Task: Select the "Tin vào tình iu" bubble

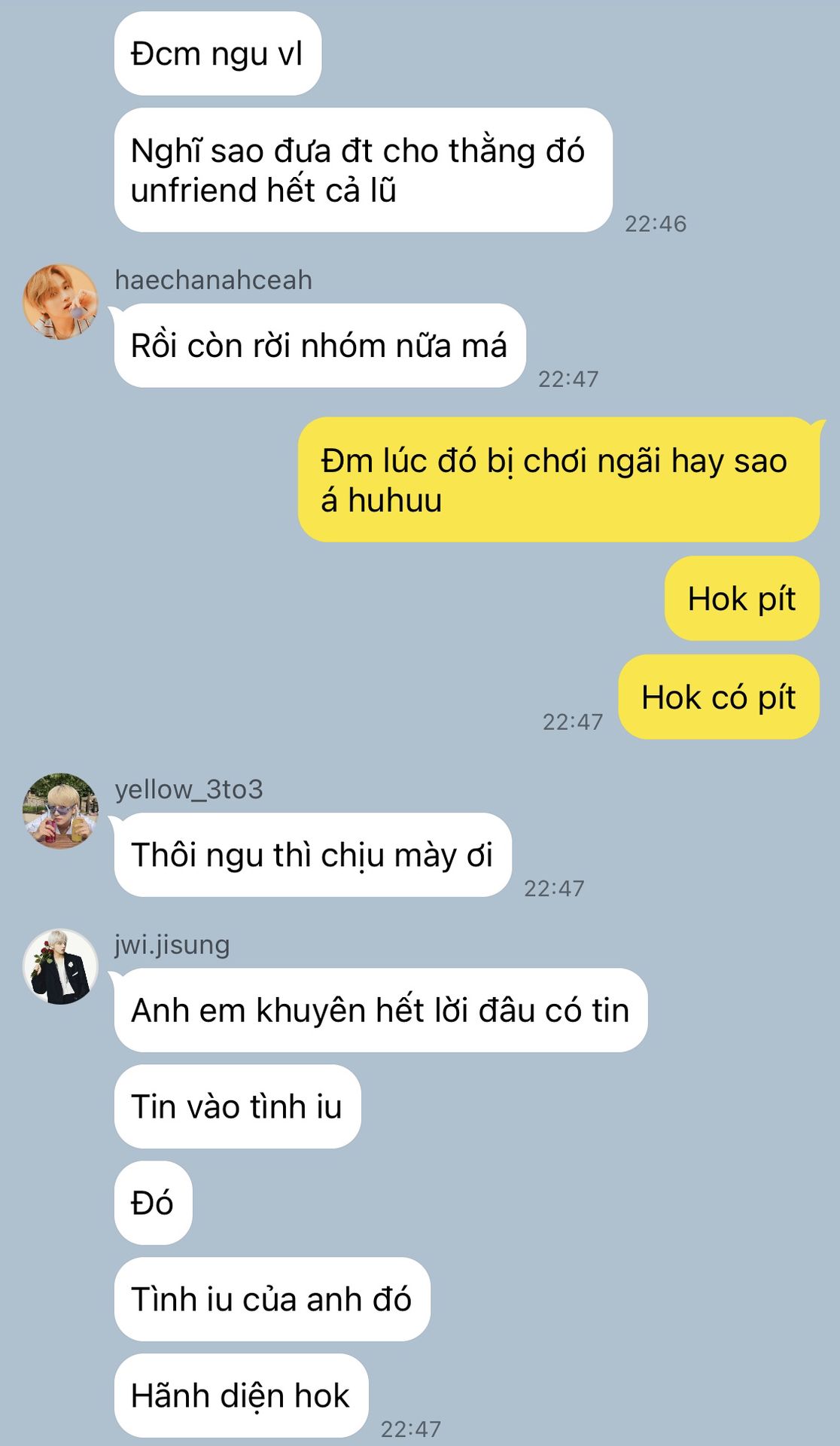Action: coord(238,1106)
